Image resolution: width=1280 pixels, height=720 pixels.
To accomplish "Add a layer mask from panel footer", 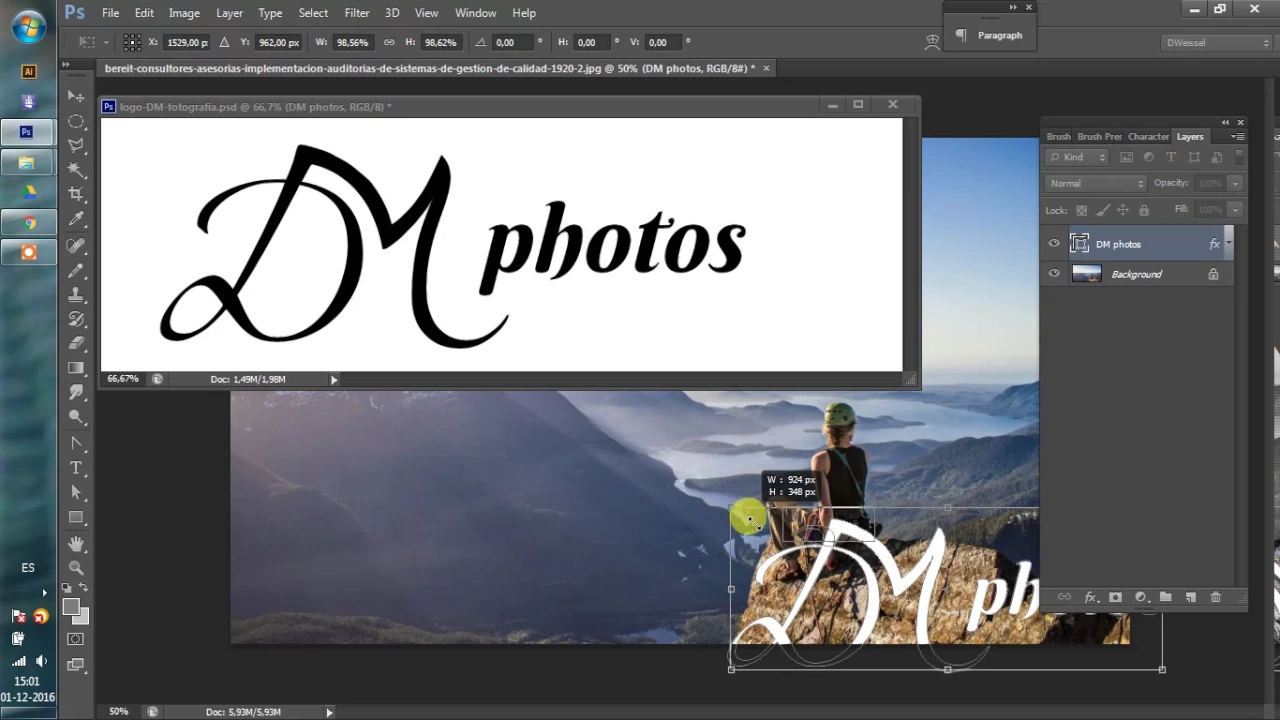I will (1115, 597).
